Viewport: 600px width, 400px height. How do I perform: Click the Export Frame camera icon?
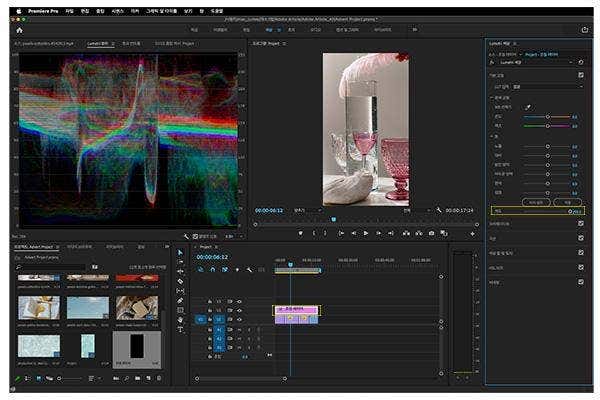[x=431, y=233]
